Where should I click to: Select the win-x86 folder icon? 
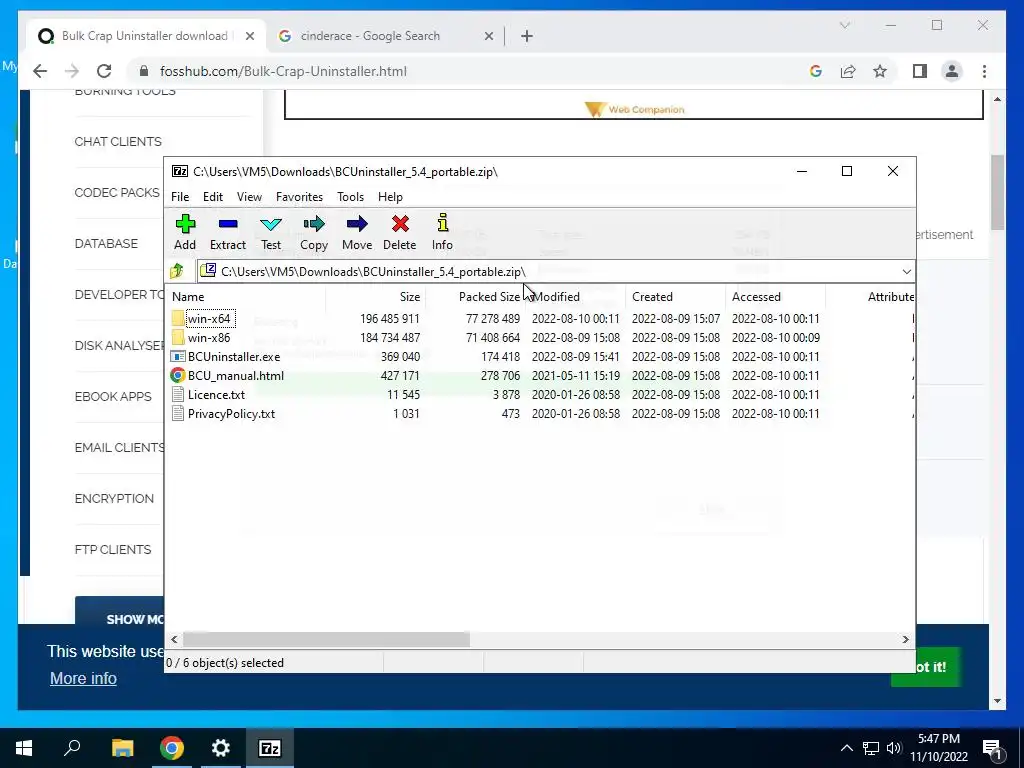(x=178, y=338)
